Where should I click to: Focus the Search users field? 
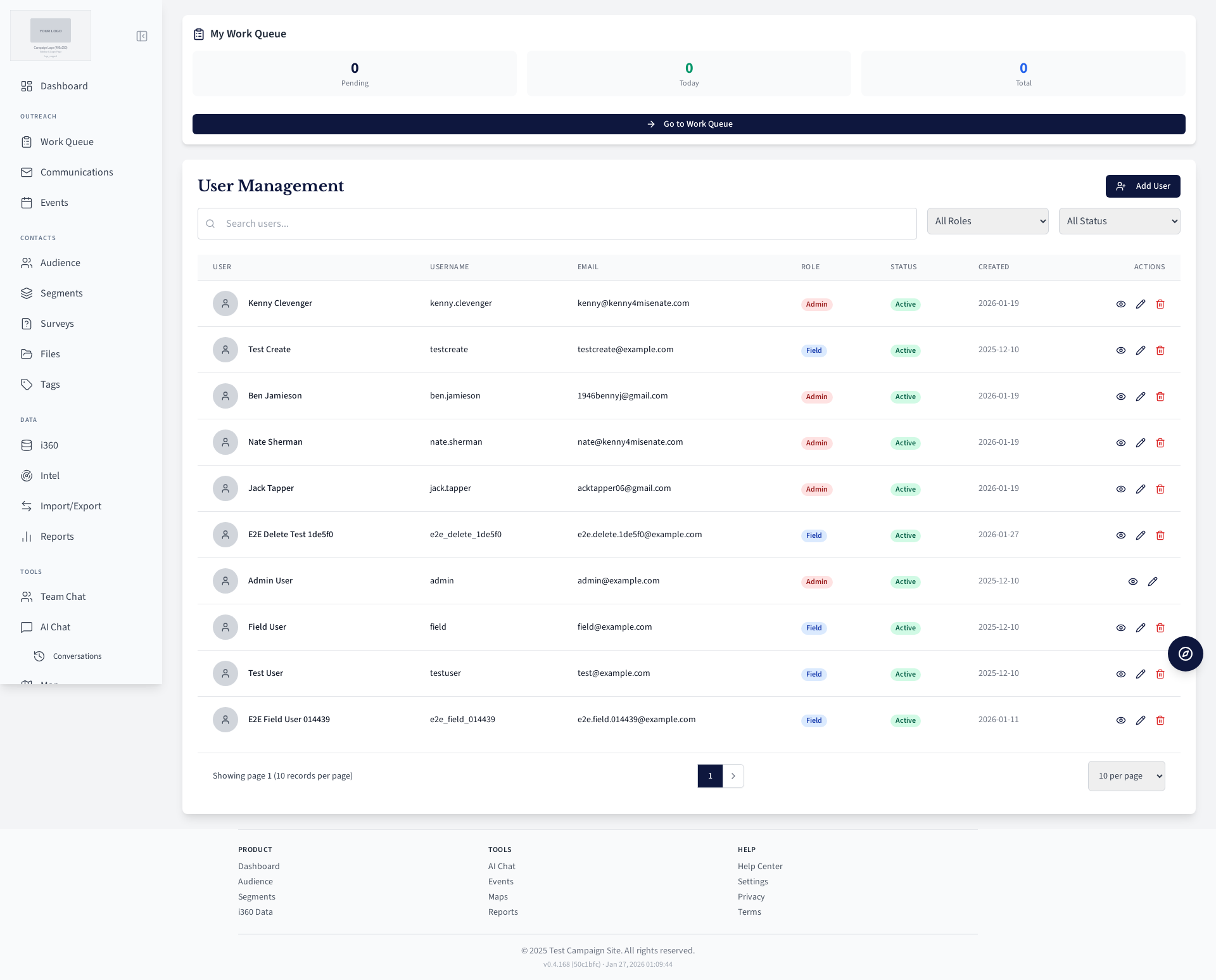point(557,224)
